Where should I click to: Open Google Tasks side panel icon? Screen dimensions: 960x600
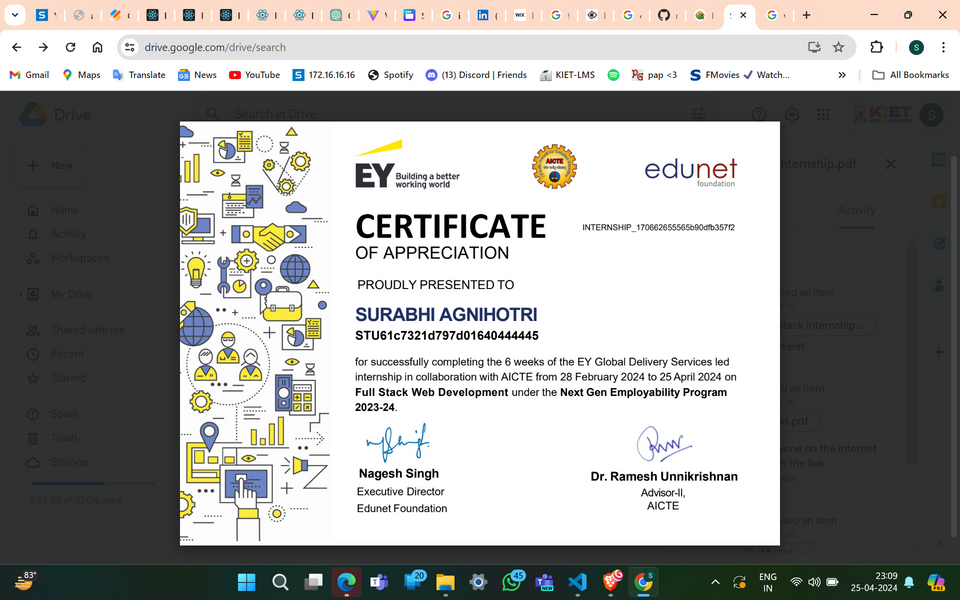click(x=939, y=243)
